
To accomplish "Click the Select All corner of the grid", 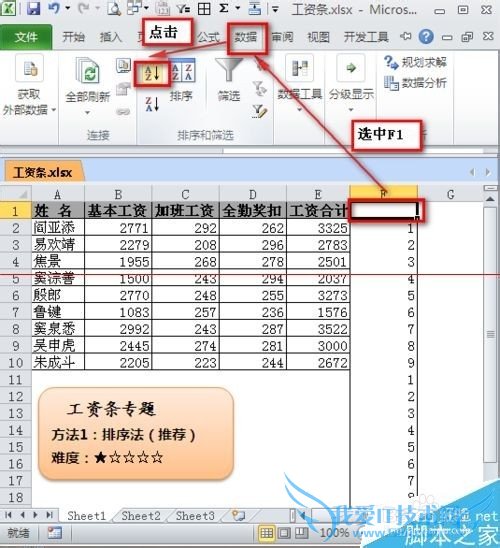I will tap(16, 194).
